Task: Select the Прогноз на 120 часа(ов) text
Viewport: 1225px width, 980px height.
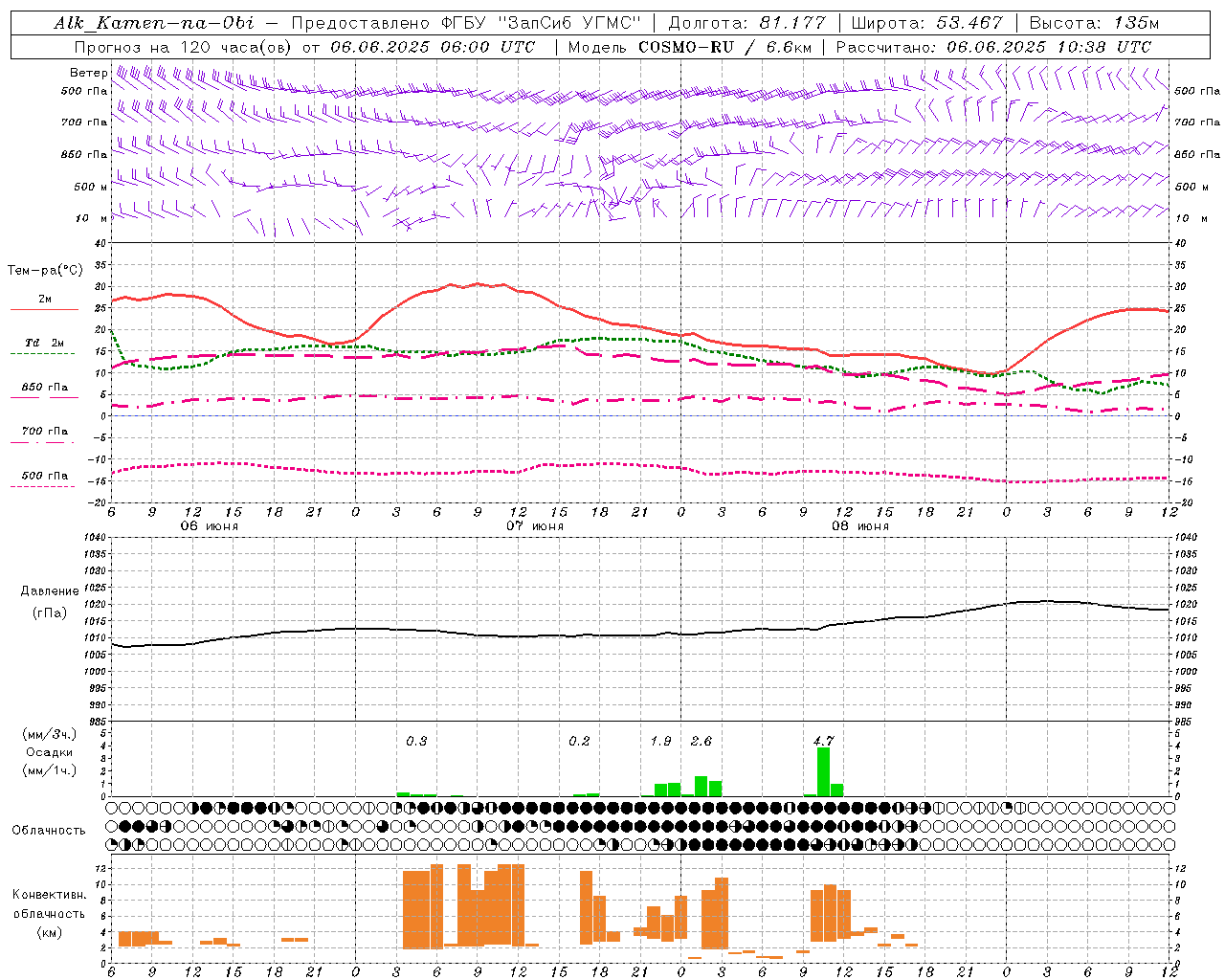Action: tap(184, 46)
